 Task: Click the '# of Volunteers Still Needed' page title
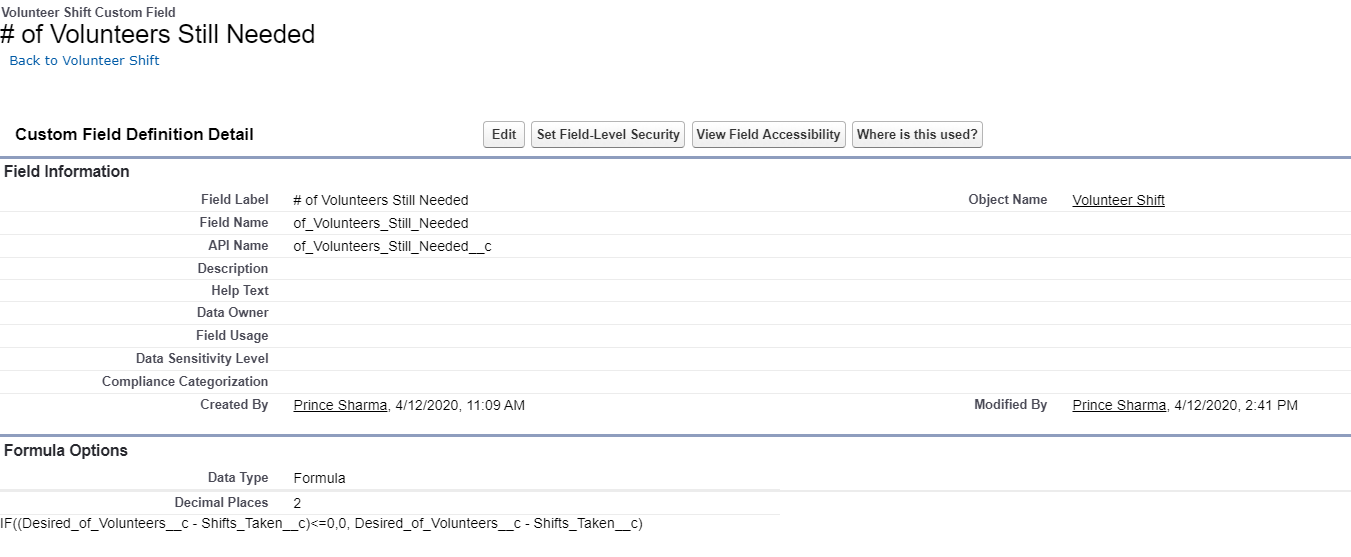[x=158, y=34]
